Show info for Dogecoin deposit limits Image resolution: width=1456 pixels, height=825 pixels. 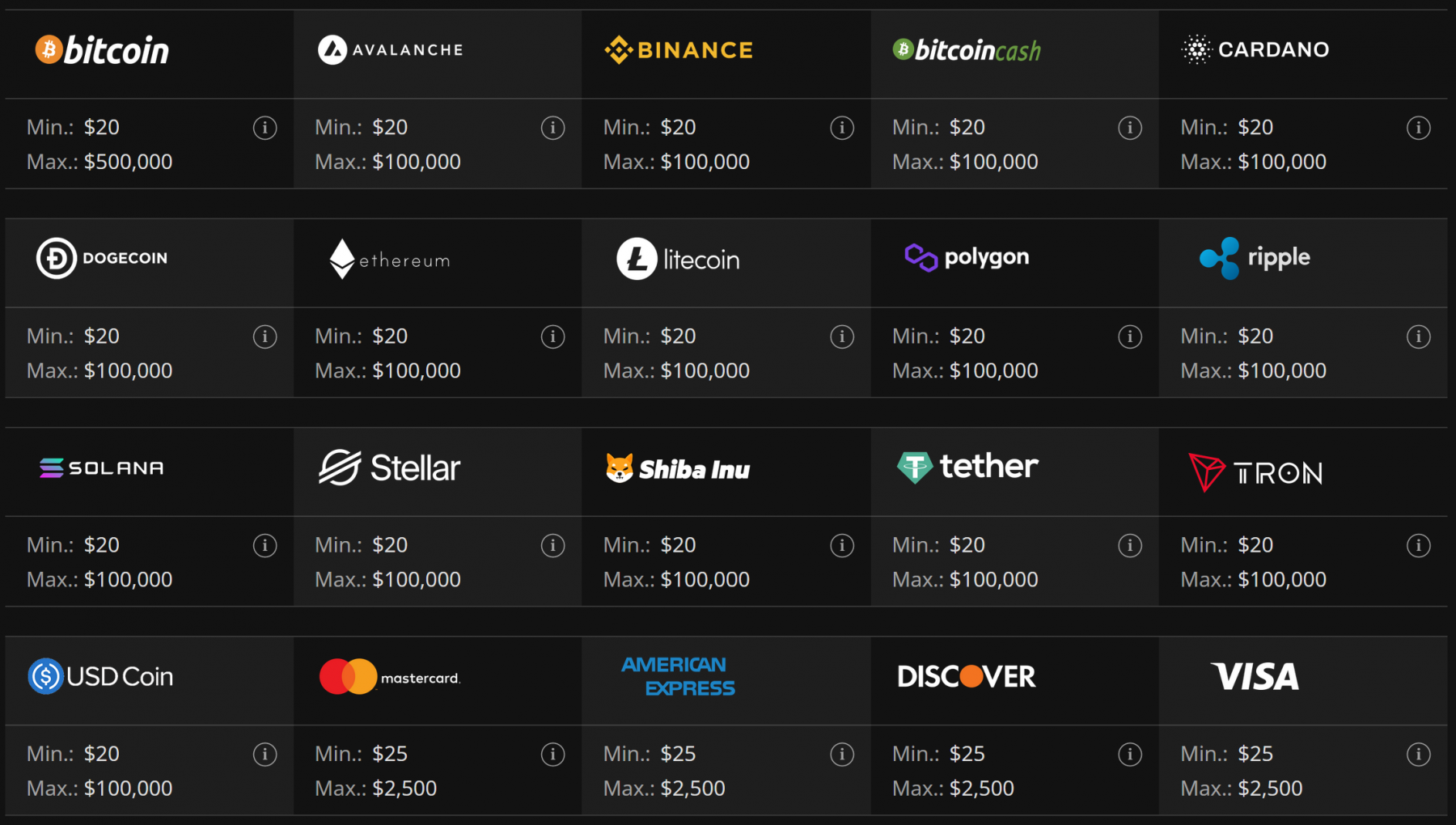(x=265, y=336)
